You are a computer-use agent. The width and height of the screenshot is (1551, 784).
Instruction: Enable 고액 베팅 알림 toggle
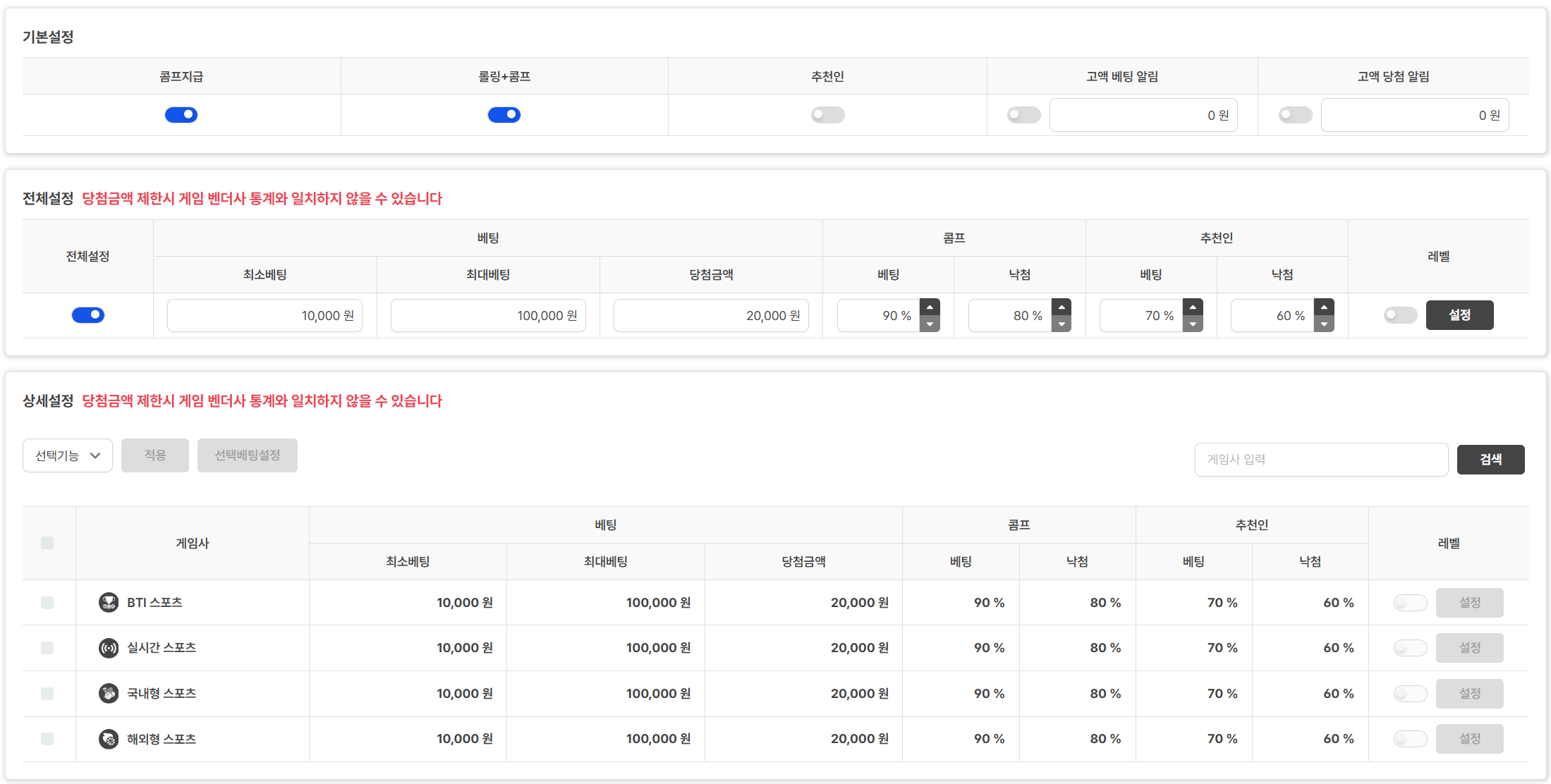(x=1023, y=115)
